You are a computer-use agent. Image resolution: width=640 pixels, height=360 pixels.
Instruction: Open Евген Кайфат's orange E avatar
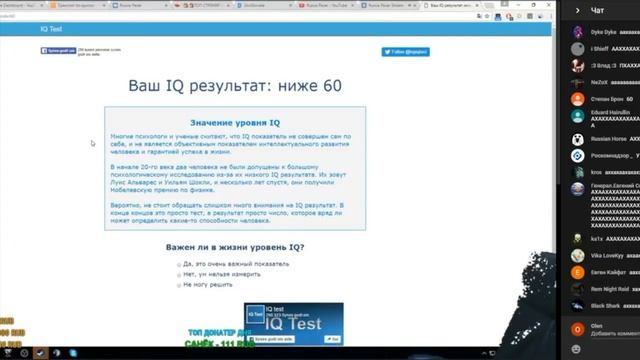[578, 272]
